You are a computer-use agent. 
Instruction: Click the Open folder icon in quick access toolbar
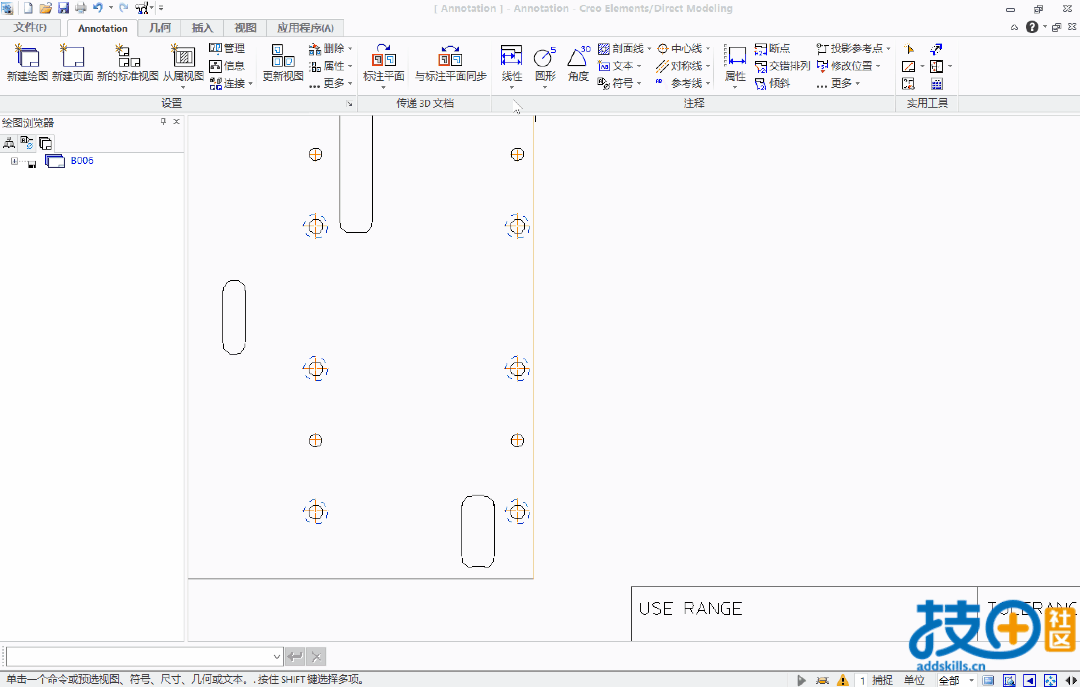click(45, 8)
